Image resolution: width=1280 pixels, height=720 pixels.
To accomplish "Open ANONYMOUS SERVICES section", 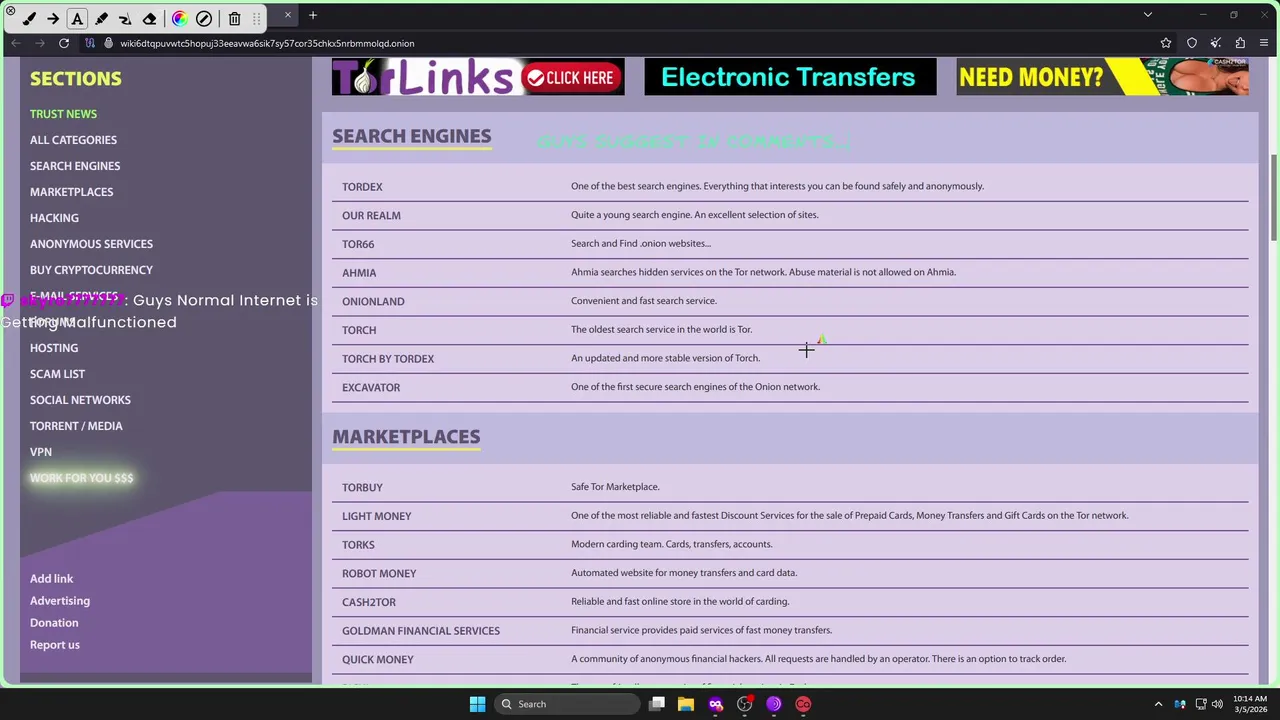I will tap(91, 244).
